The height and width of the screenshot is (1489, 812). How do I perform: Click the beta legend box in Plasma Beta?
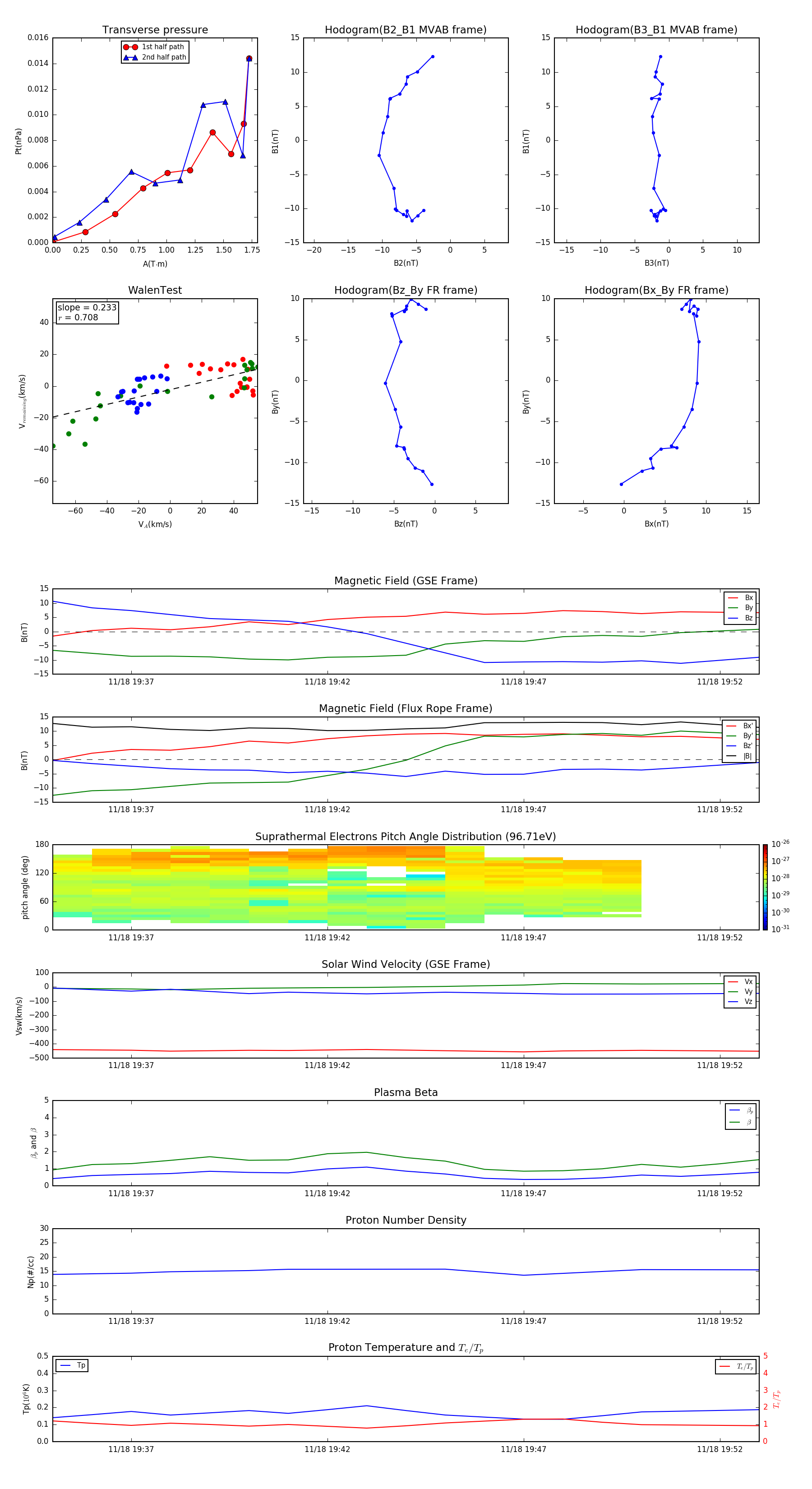pos(740,1116)
